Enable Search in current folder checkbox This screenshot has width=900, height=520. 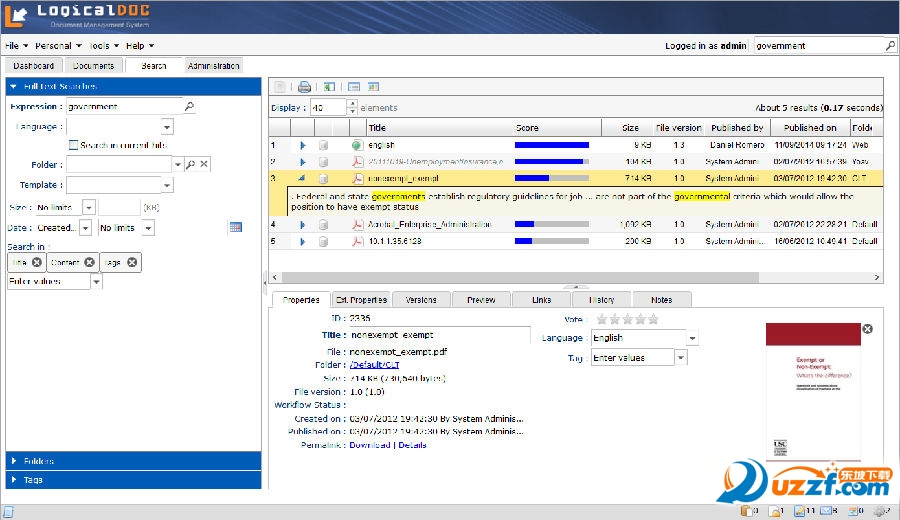tap(73, 145)
